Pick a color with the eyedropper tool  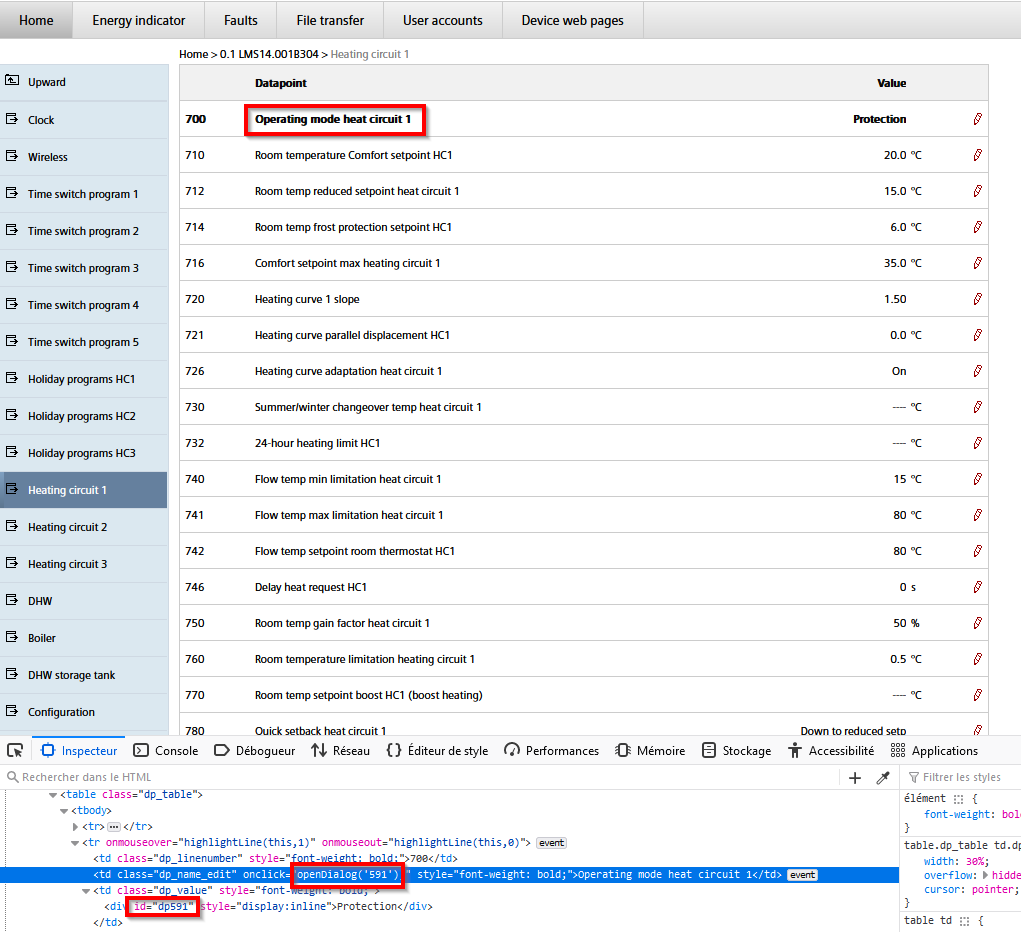tap(883, 778)
